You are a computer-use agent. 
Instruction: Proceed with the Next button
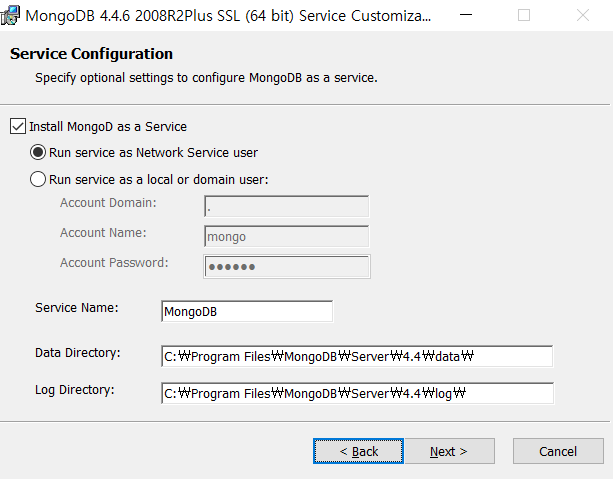pyautogui.click(x=450, y=451)
